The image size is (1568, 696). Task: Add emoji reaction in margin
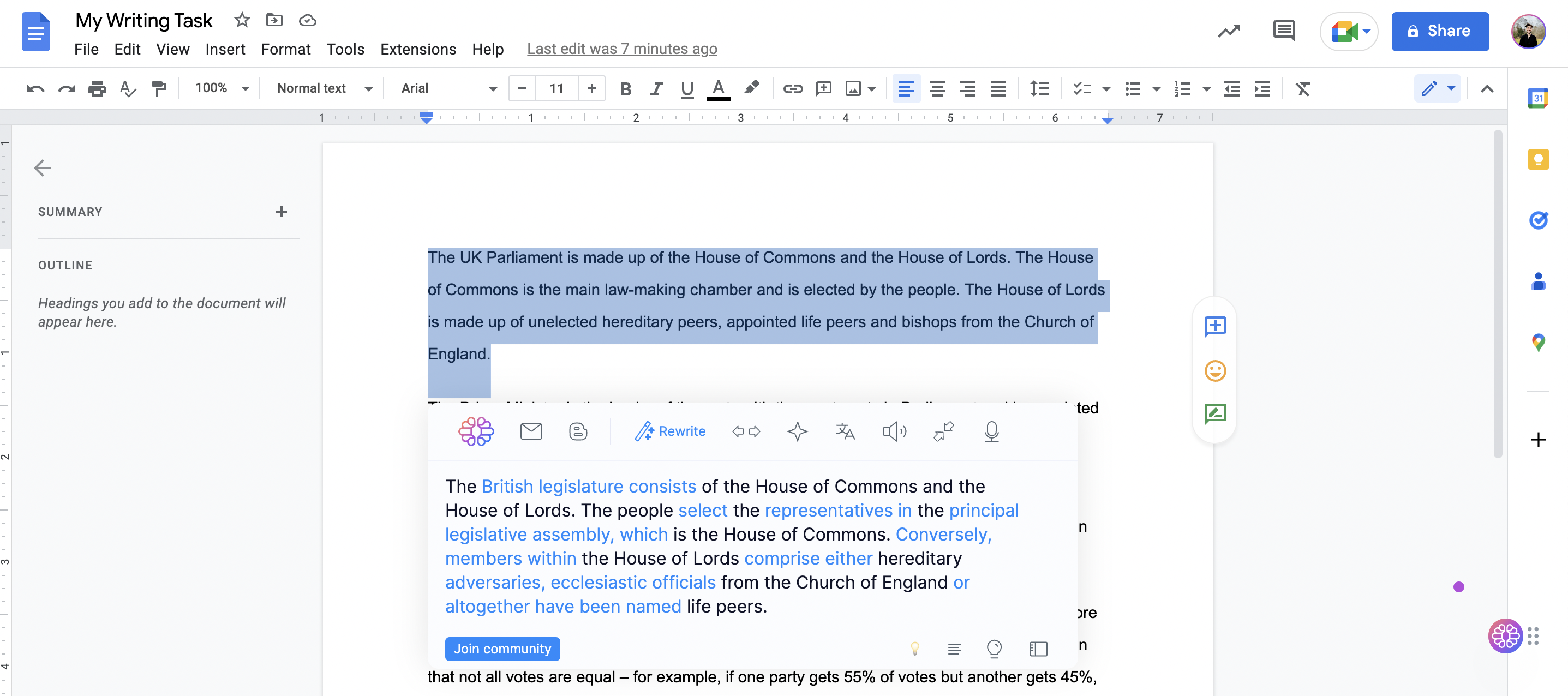coord(1215,370)
